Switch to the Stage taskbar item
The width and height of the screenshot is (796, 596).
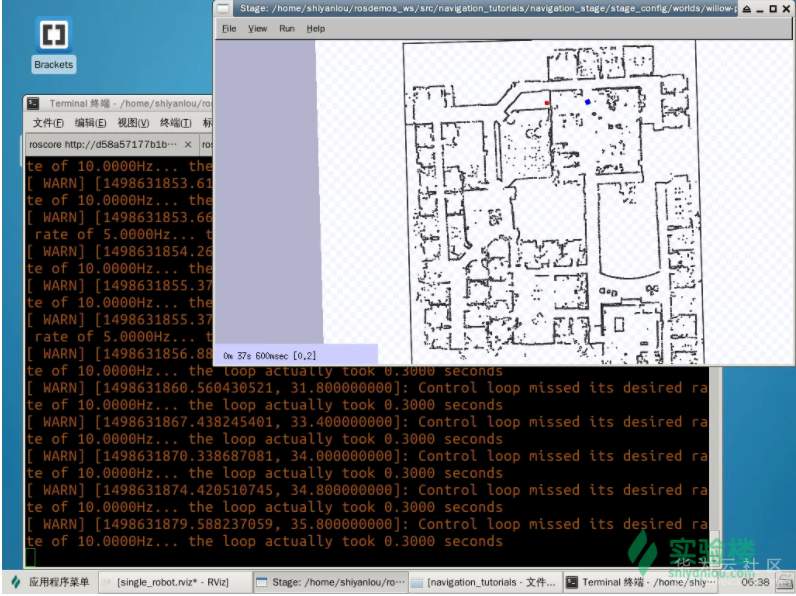[x=330, y=582]
